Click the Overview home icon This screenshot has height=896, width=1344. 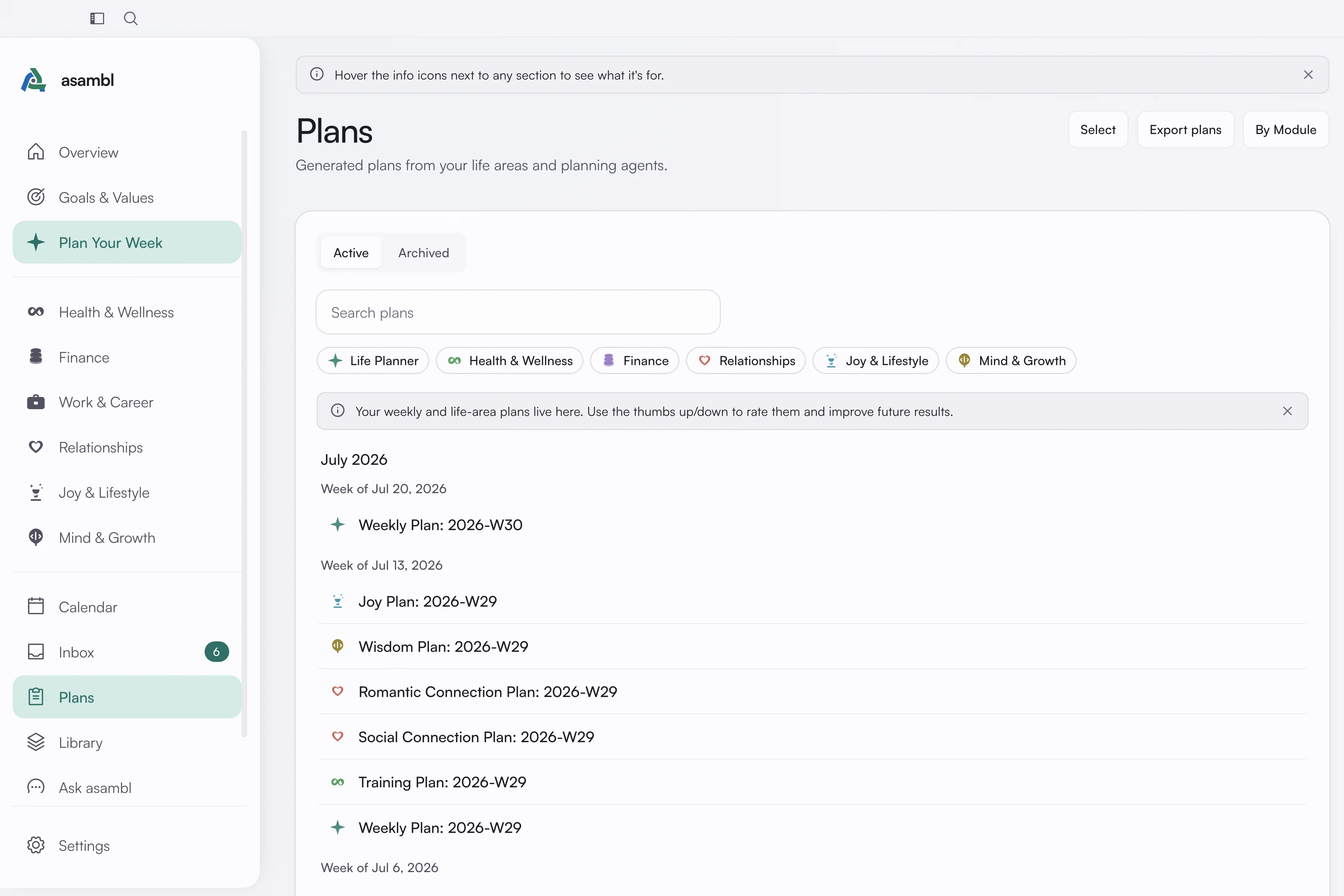[36, 152]
